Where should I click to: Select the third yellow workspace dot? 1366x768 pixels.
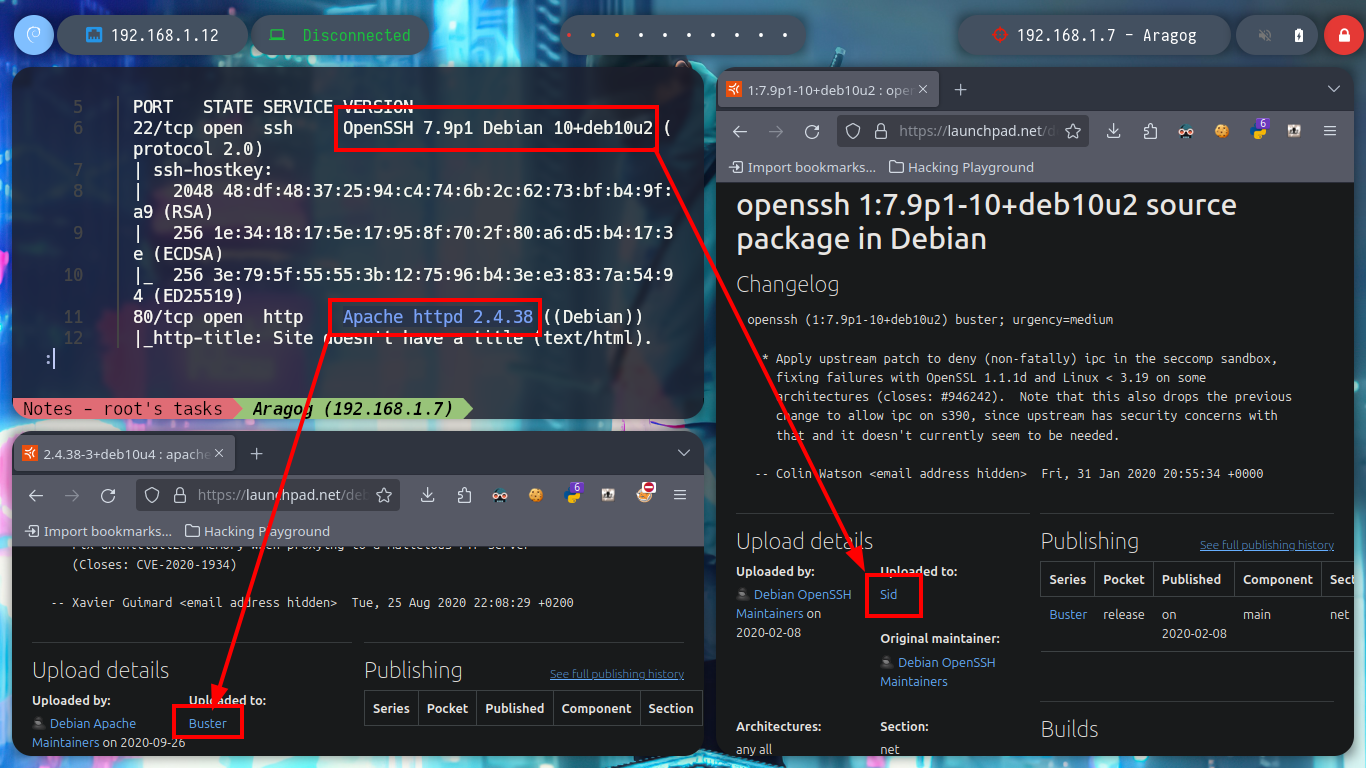point(617,36)
